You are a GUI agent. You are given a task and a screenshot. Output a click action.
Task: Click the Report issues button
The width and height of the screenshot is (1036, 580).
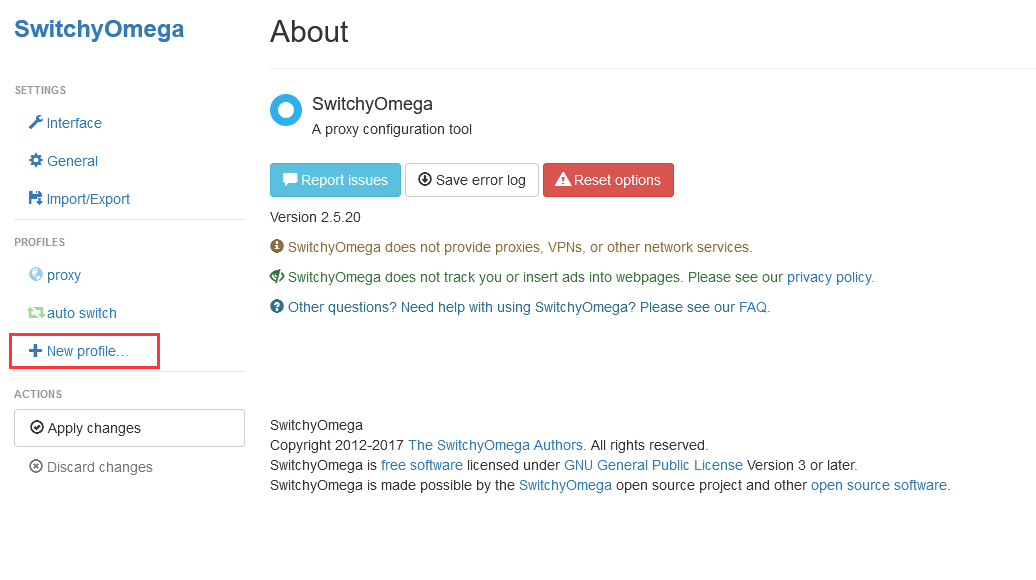tap(335, 180)
